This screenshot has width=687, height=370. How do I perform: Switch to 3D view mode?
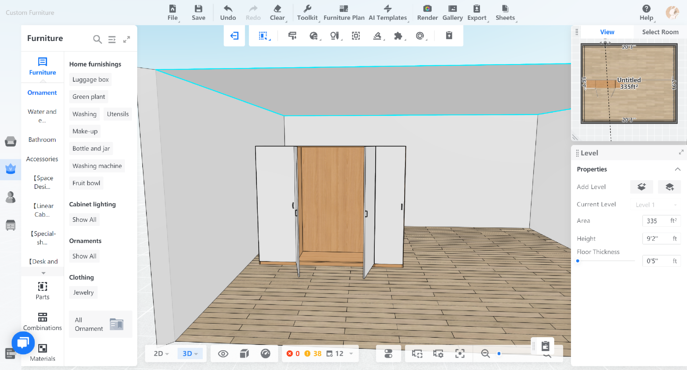pos(190,354)
